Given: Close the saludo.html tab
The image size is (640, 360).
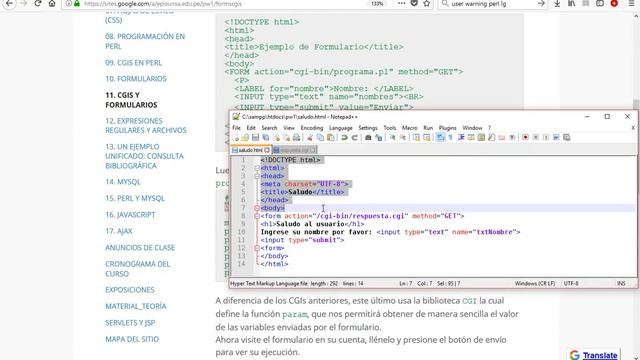Looking at the screenshot, I should tap(267, 150).
